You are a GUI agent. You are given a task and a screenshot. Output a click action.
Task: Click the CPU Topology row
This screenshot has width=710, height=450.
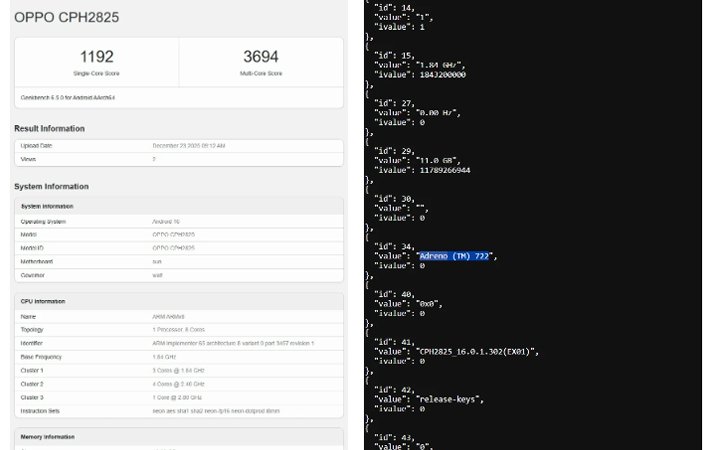pyautogui.click(x=178, y=329)
